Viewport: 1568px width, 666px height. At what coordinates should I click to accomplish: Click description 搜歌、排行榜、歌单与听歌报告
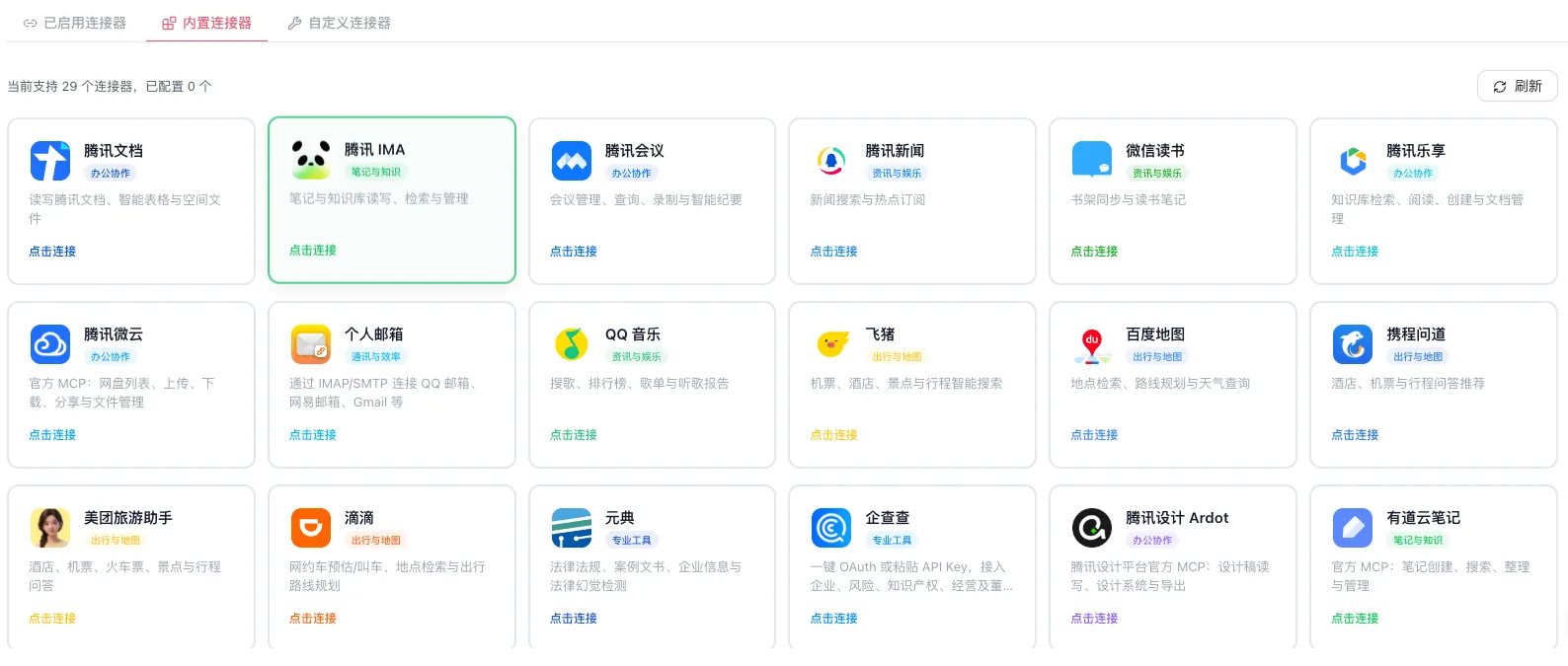[640, 384]
